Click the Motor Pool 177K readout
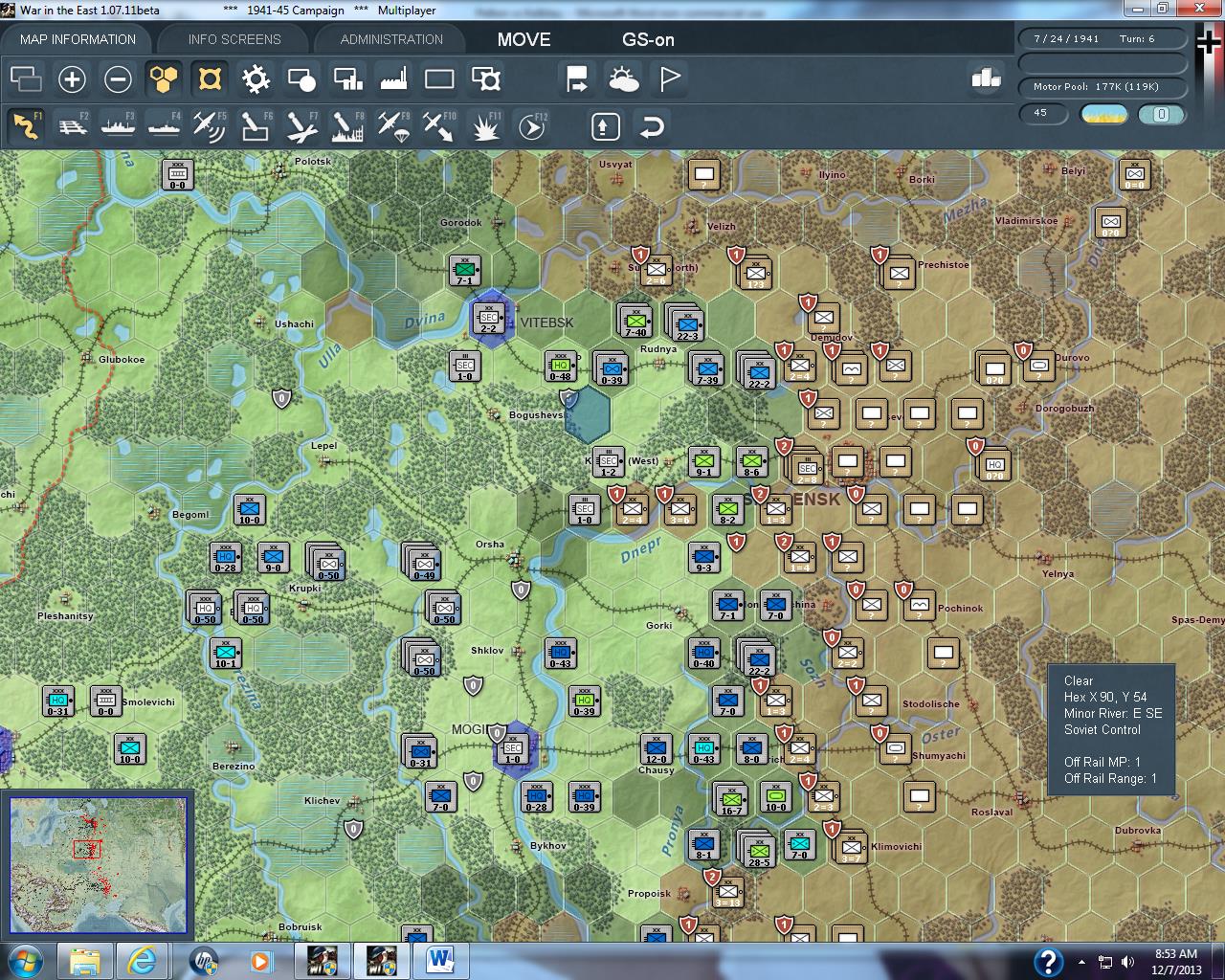Image resolution: width=1225 pixels, height=980 pixels. (1103, 87)
